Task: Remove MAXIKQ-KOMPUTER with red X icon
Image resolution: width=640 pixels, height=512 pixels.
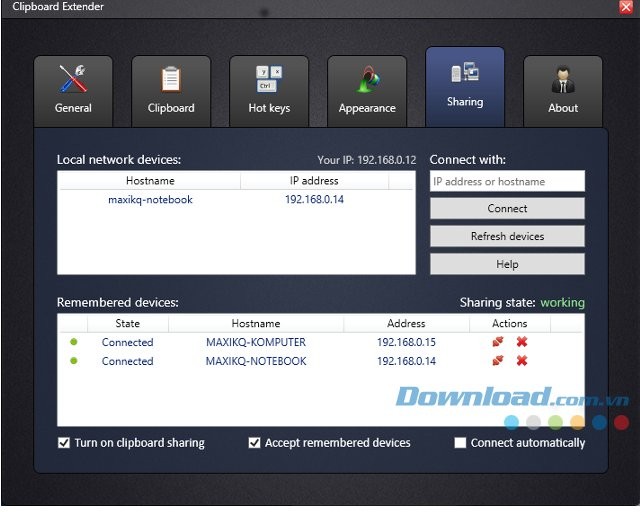Action: [521, 342]
